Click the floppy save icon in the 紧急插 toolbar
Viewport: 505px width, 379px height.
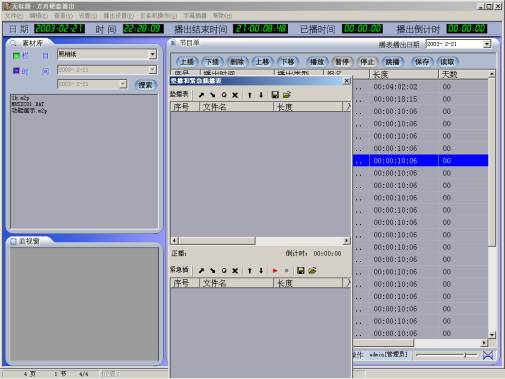click(x=301, y=271)
